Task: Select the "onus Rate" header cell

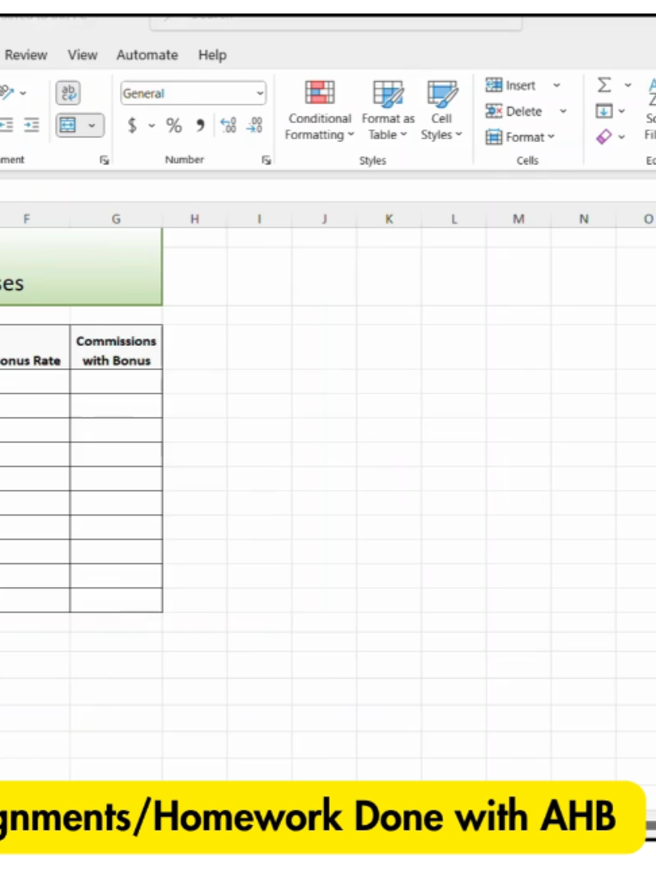Action: coord(35,347)
